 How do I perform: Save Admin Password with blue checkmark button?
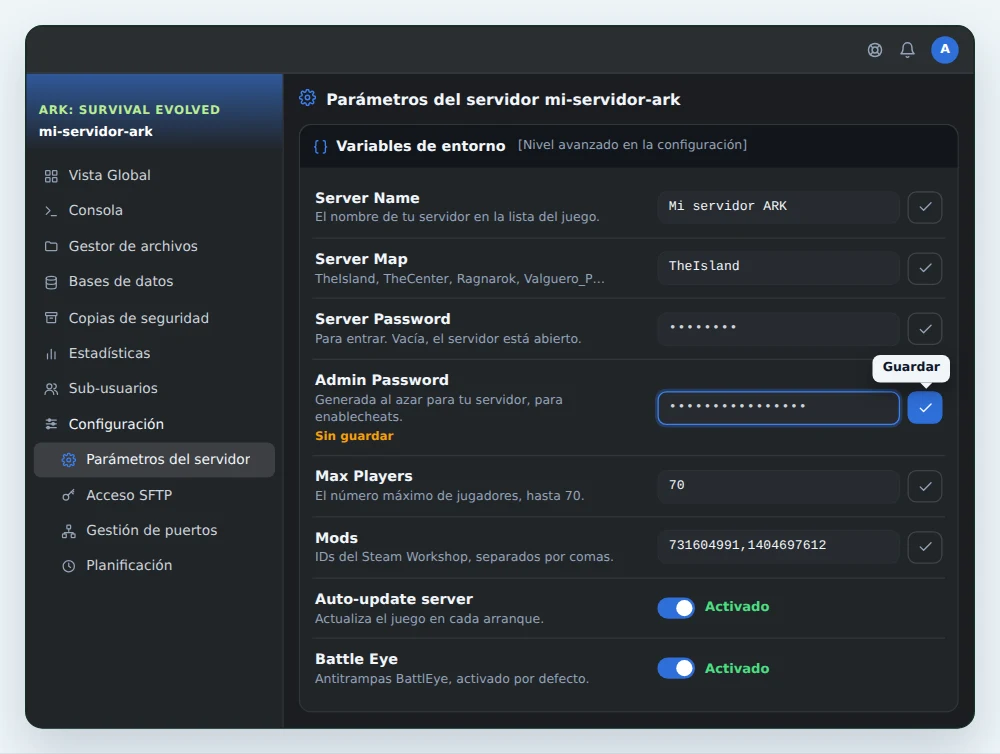925,408
